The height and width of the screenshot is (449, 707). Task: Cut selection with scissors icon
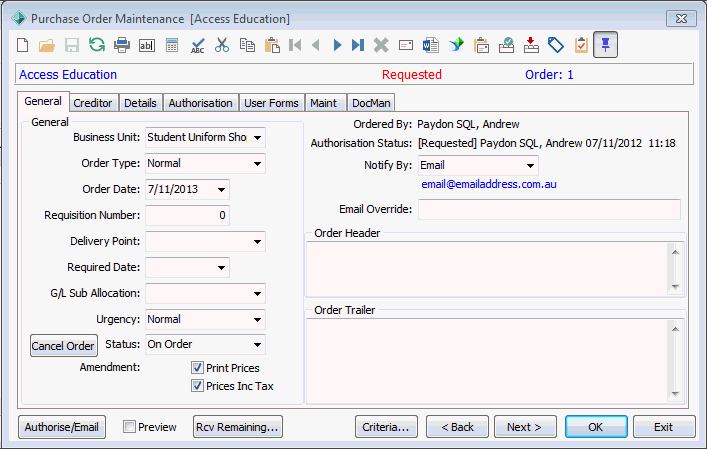(x=222, y=45)
